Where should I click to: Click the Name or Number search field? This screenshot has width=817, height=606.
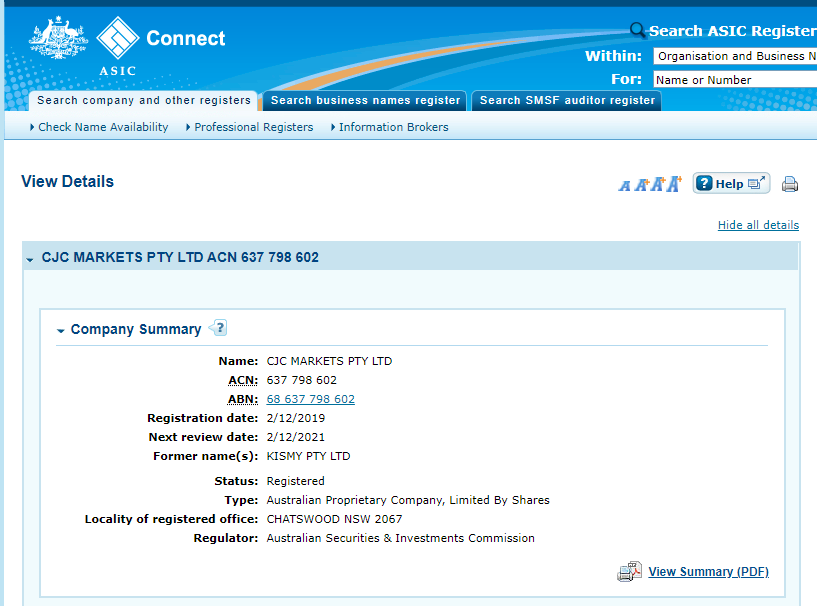coord(735,80)
